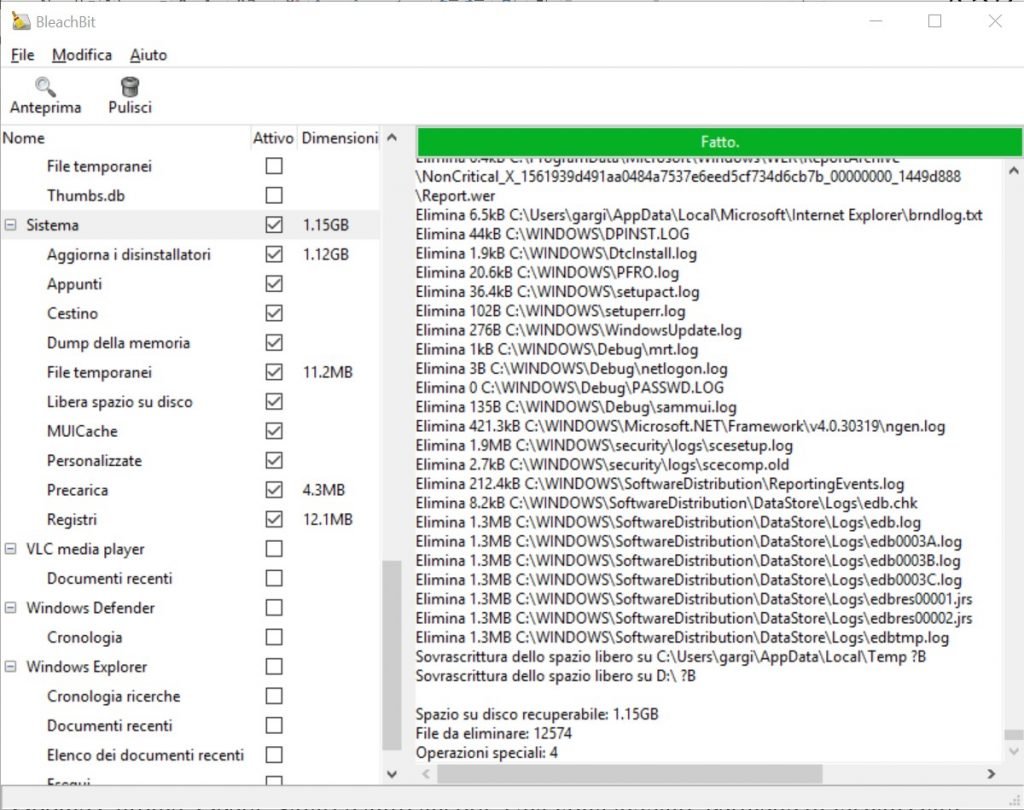Click the Anteprima magnifier icon
The height and width of the screenshot is (810, 1024).
[x=45, y=87]
